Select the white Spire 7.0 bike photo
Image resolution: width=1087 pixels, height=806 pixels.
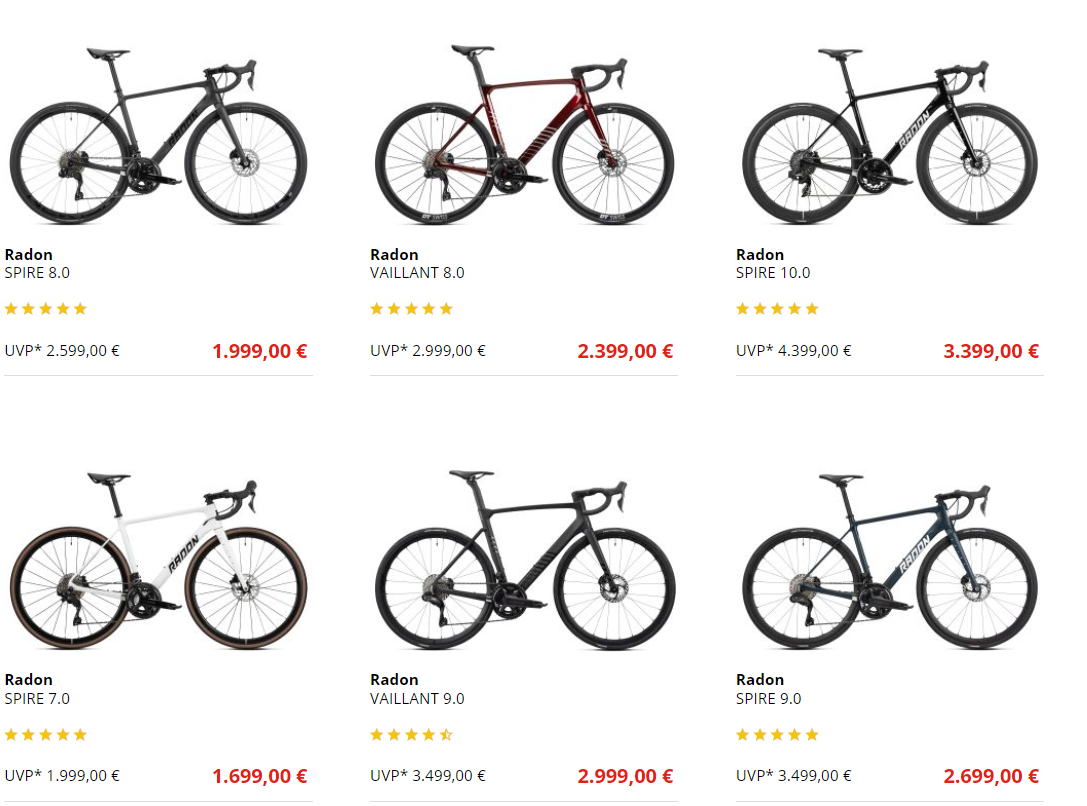(x=158, y=560)
